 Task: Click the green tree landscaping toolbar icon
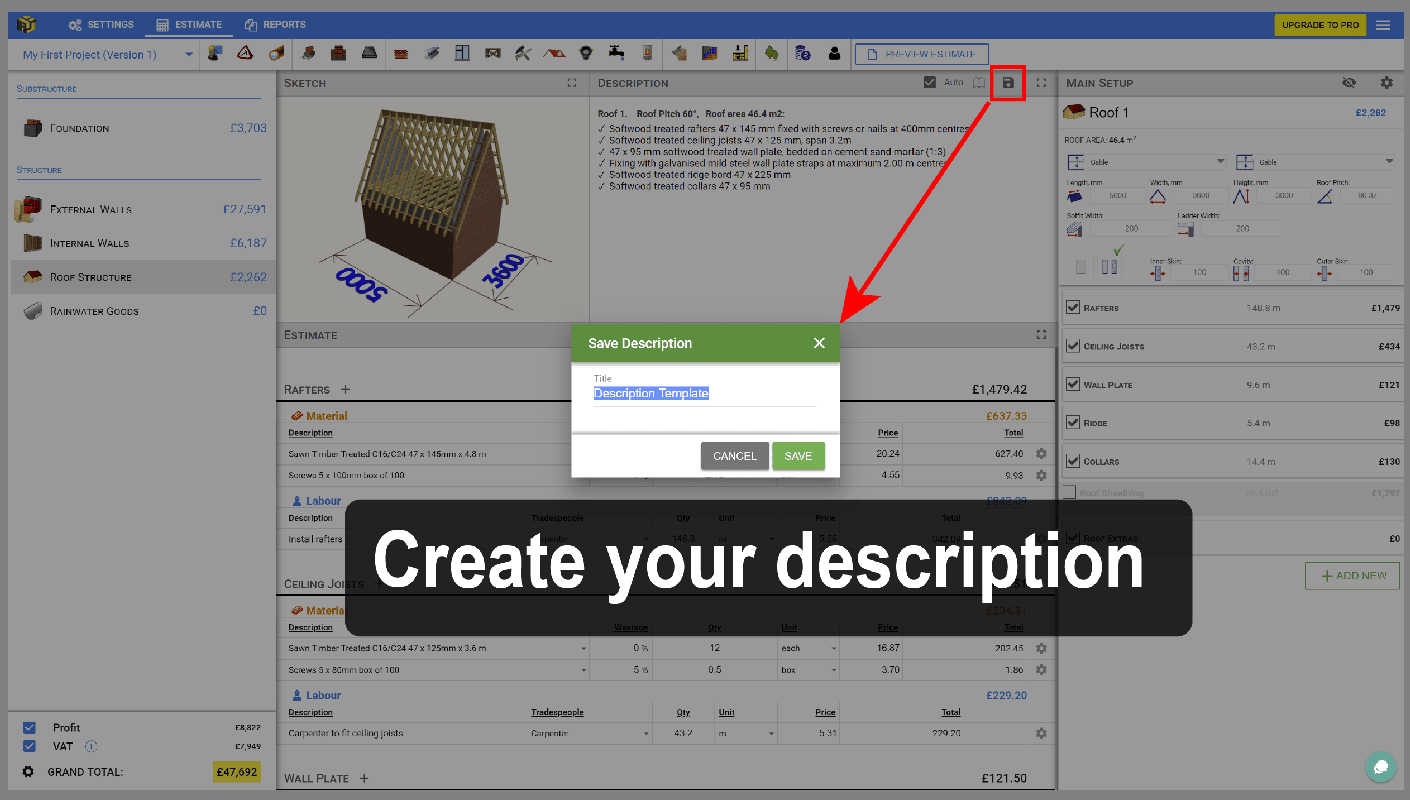[x=772, y=54]
